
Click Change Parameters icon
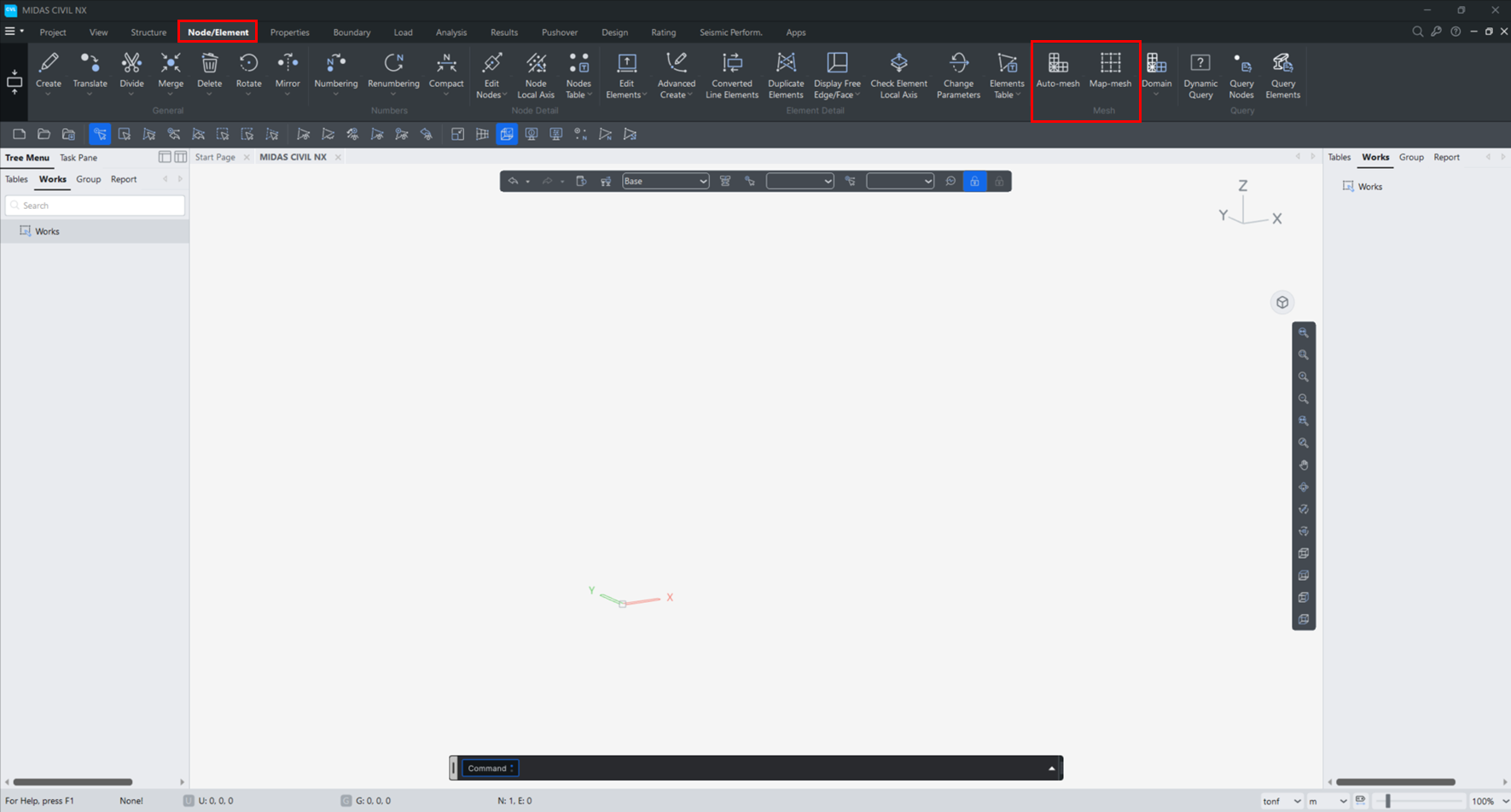click(958, 63)
